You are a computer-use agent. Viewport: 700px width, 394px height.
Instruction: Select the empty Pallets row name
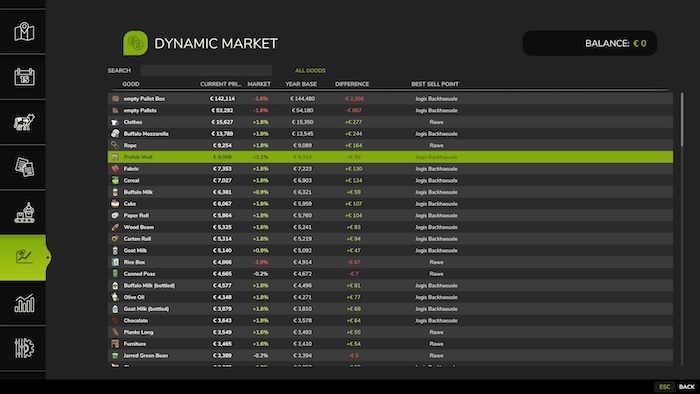[x=140, y=110]
